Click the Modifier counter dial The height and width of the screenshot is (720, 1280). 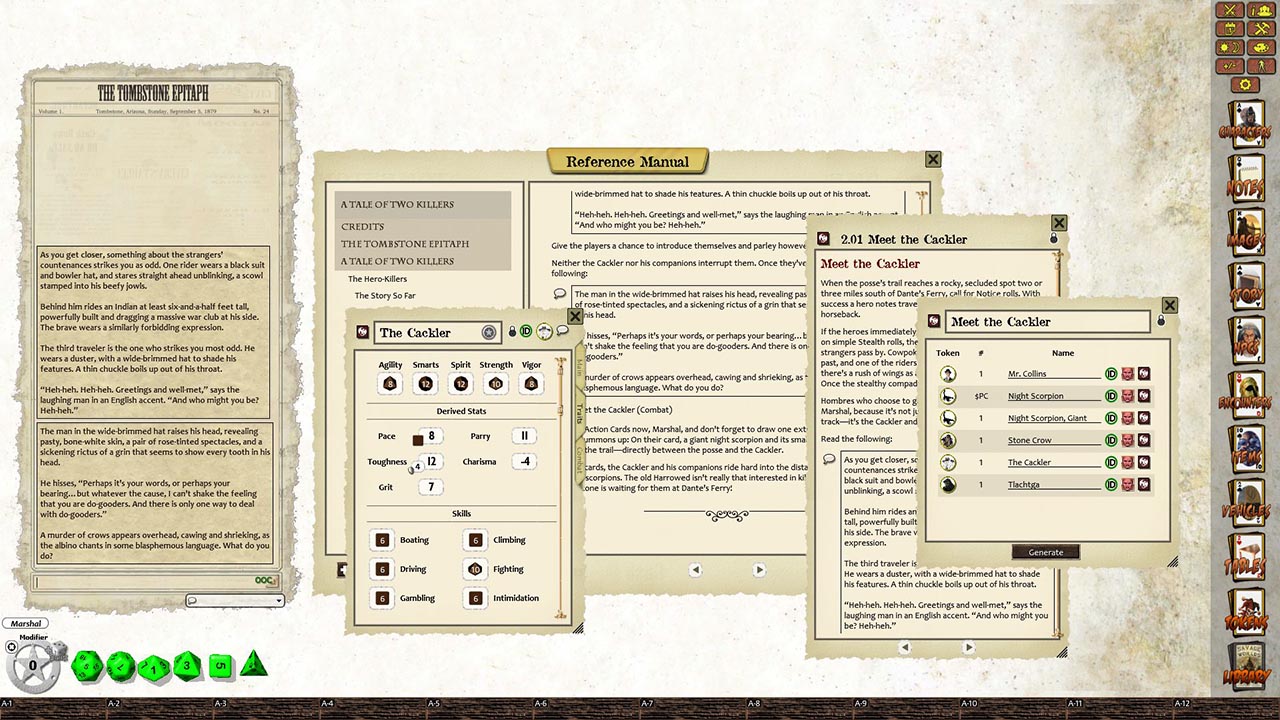click(x=35, y=663)
